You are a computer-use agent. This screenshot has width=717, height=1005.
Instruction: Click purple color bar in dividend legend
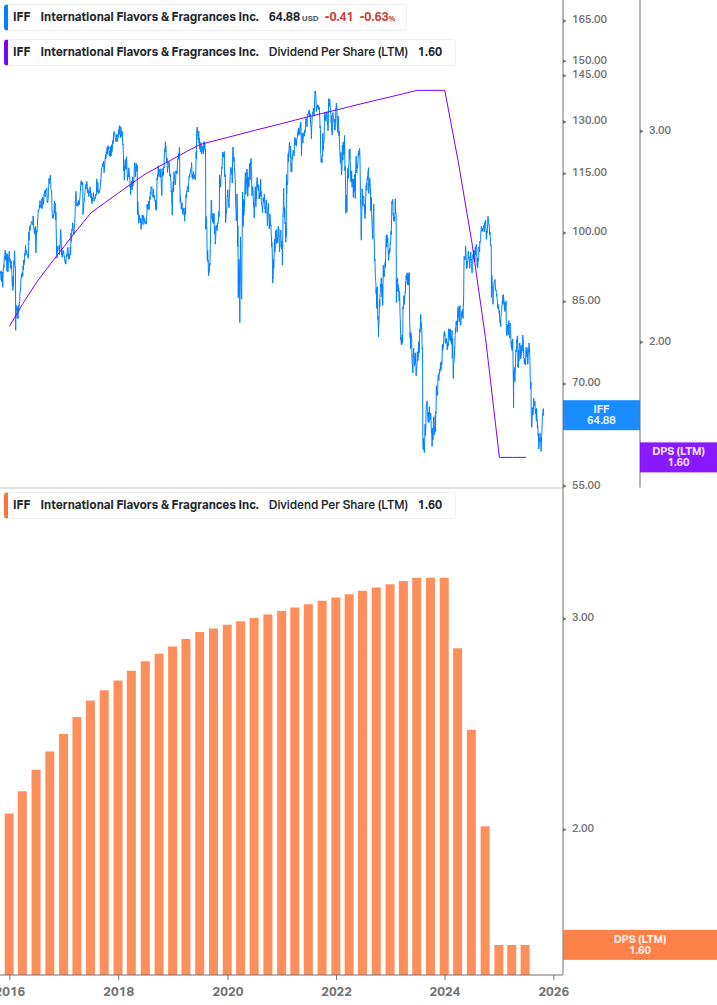tap(6, 52)
